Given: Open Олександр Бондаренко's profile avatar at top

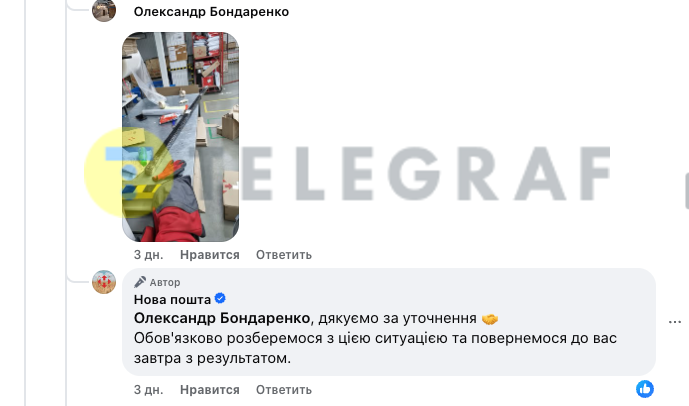Looking at the screenshot, I should [x=104, y=10].
